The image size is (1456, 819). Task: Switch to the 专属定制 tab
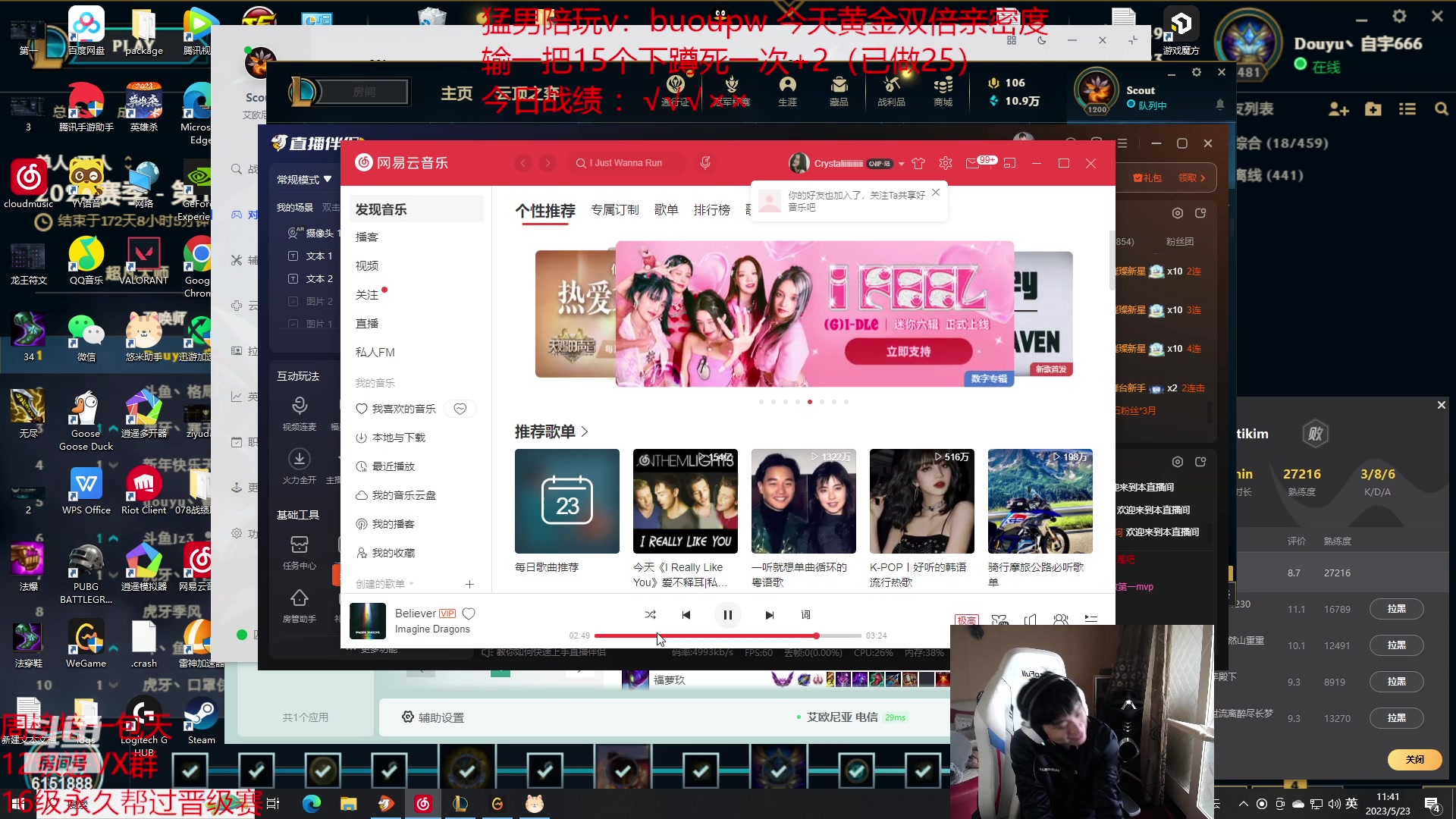[x=614, y=210]
